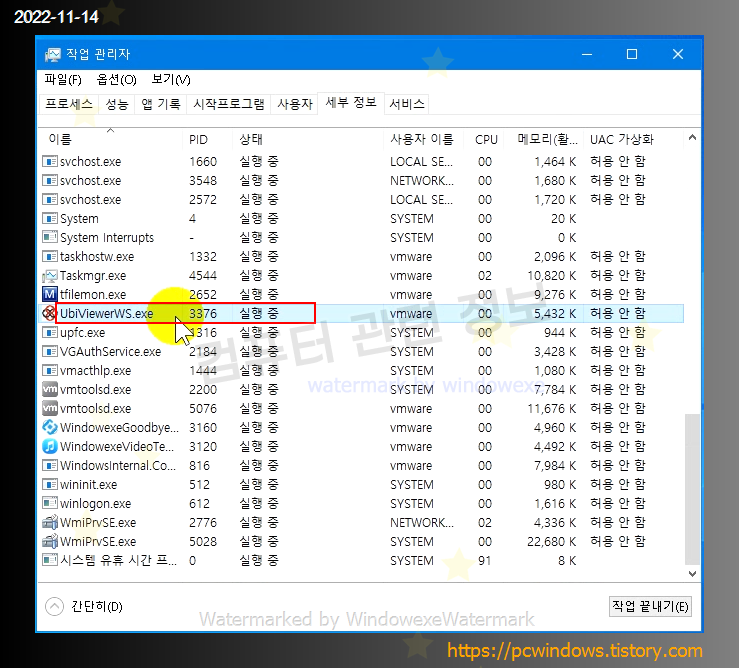Viewport: 739px width, 668px height.
Task: Click the WindowsInternal.Co... process icon
Action: pos(49,465)
